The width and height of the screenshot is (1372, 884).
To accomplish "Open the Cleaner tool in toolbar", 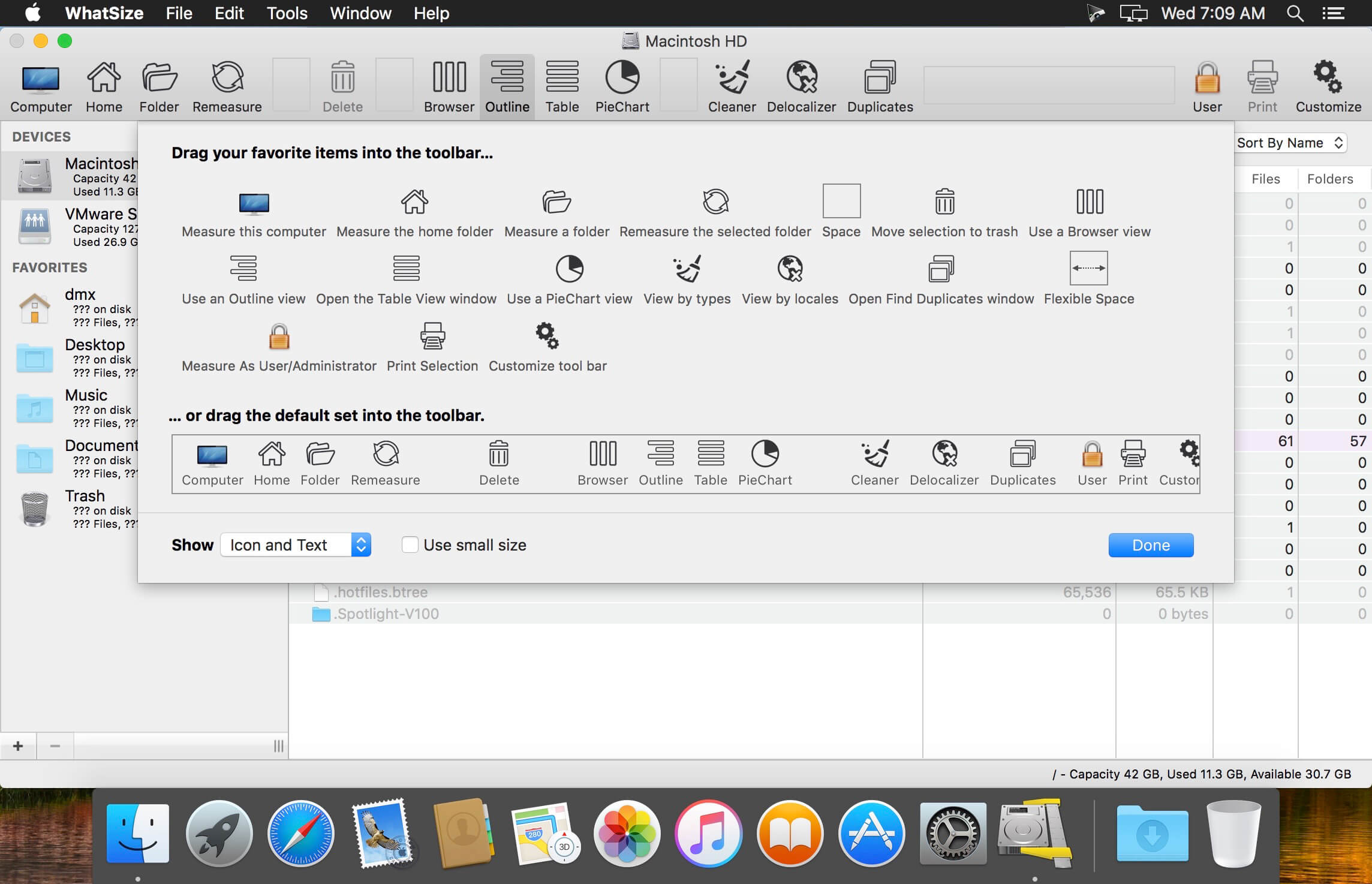I will tap(732, 88).
